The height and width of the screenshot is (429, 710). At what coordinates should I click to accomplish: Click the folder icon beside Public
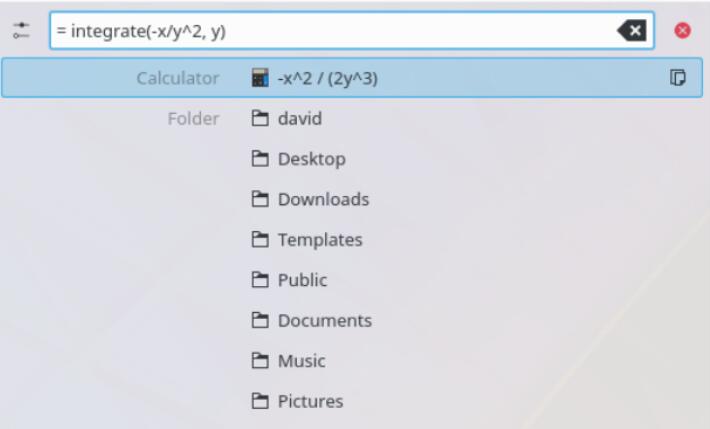tap(260, 281)
